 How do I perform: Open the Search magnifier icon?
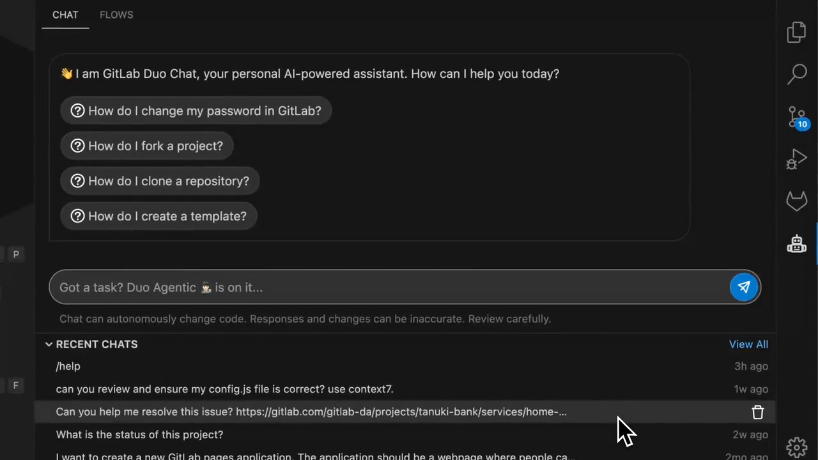tap(797, 74)
